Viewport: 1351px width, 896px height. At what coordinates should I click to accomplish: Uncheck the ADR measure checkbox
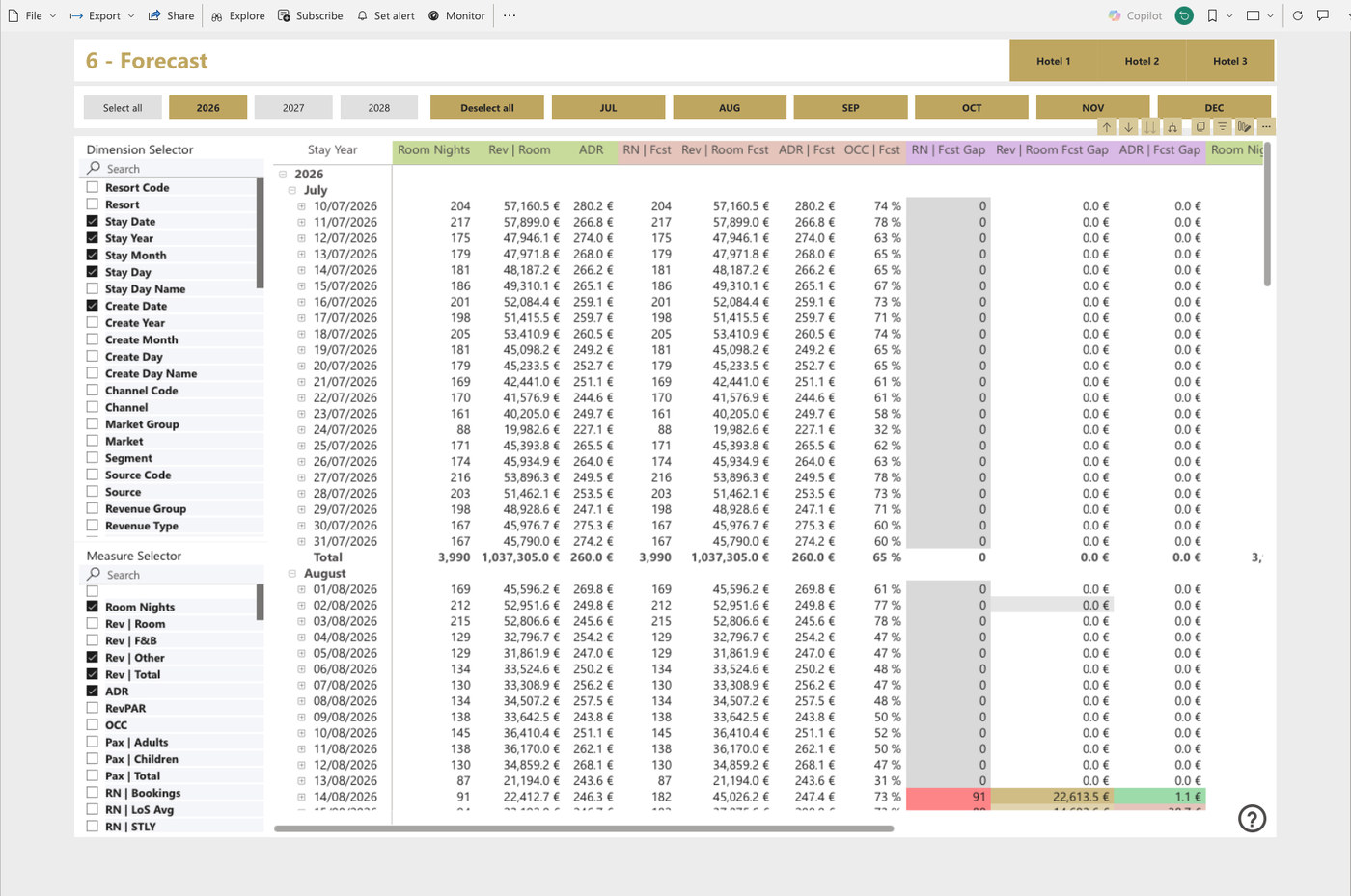pyautogui.click(x=93, y=691)
